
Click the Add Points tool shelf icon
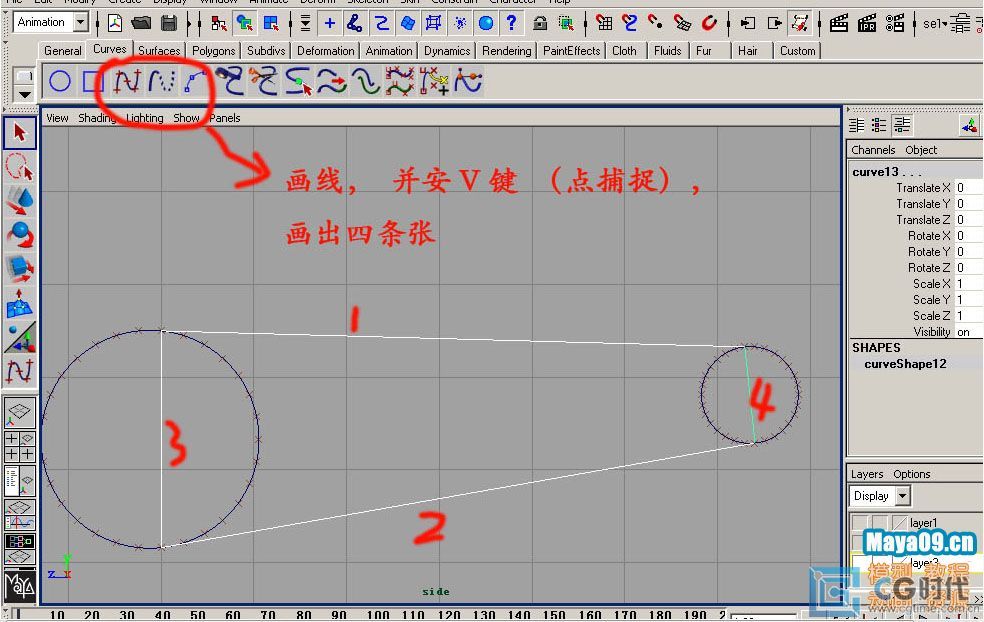tap(434, 82)
